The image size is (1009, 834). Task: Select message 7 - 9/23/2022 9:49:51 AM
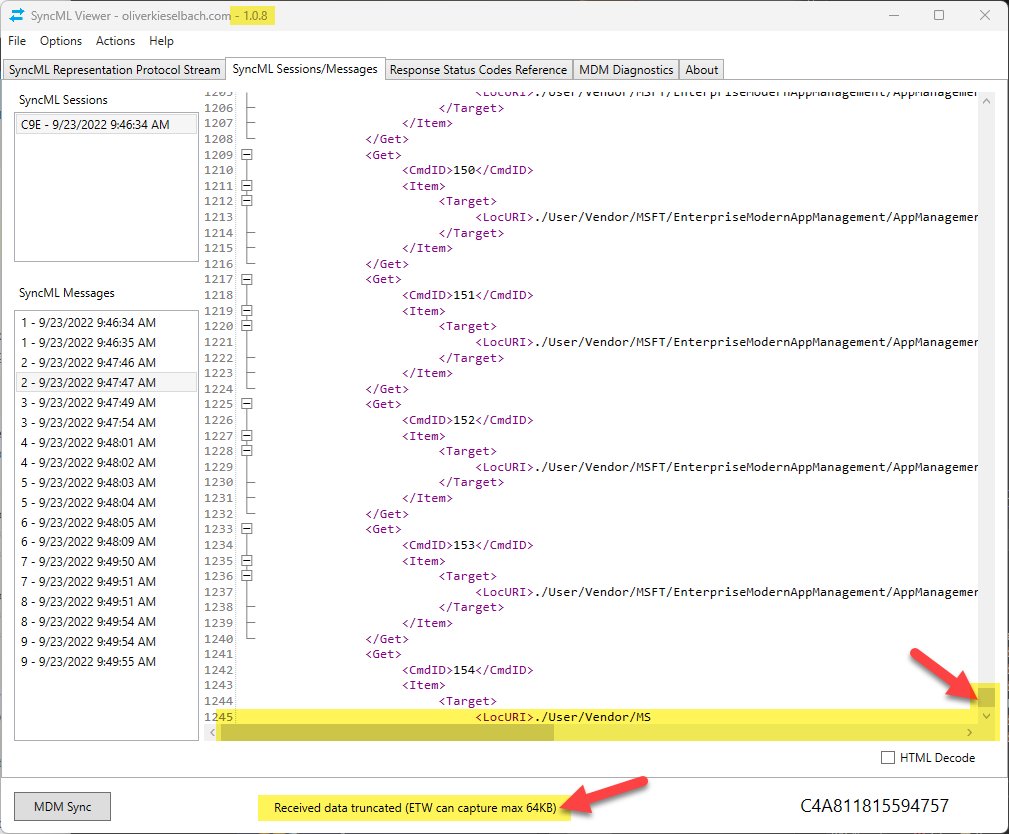pos(106,581)
